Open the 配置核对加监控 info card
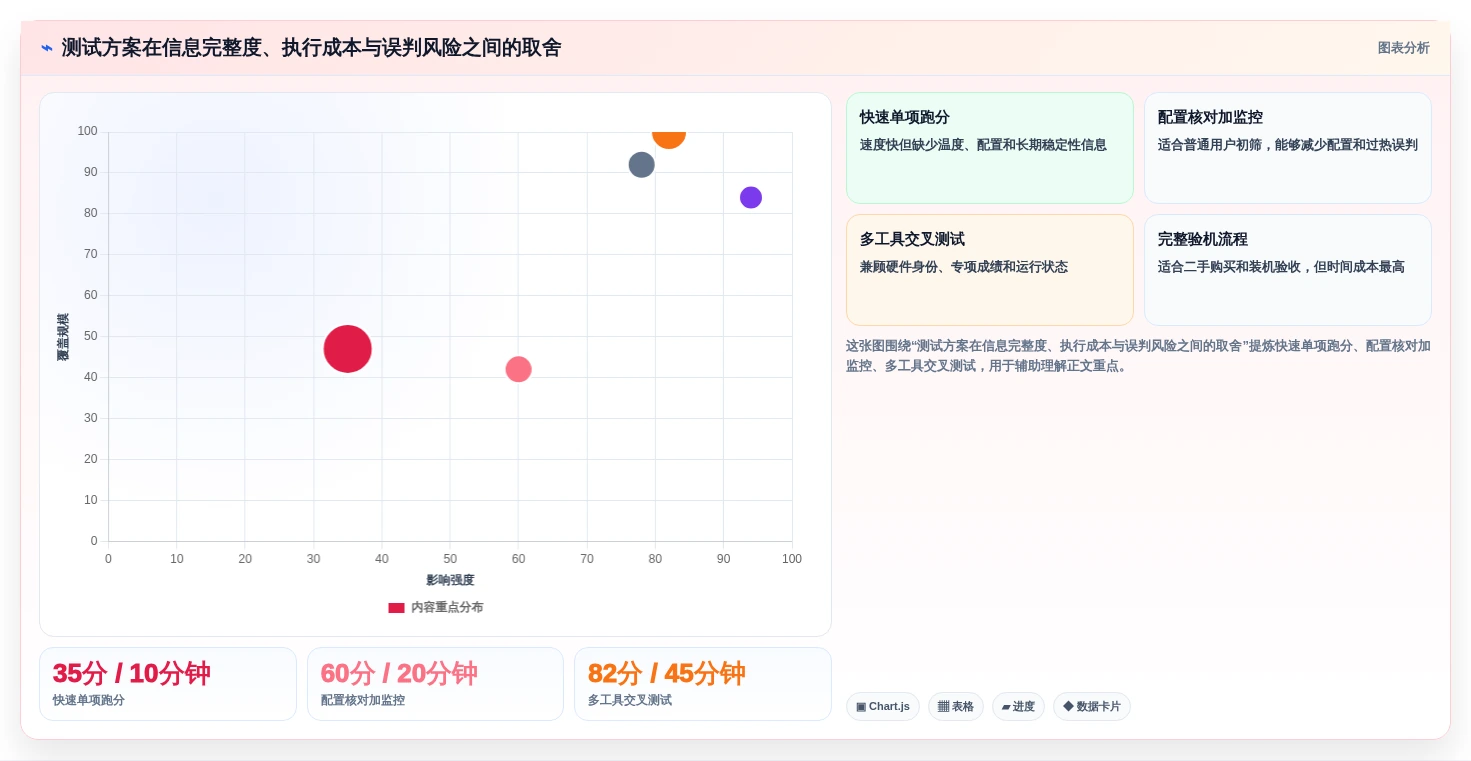This screenshot has height=761, width=1471. coord(1288,148)
